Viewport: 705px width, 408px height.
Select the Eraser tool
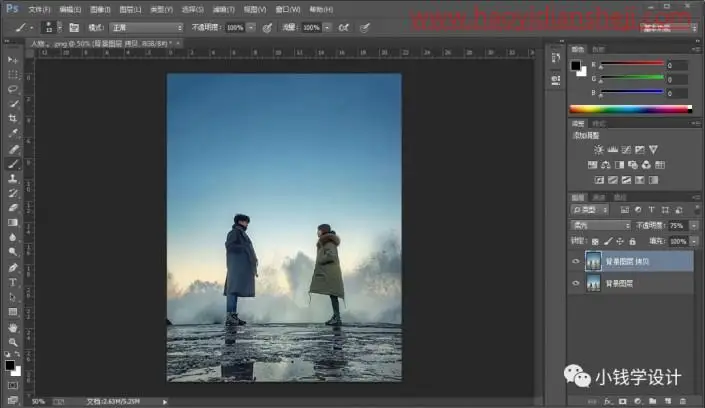tap(13, 208)
